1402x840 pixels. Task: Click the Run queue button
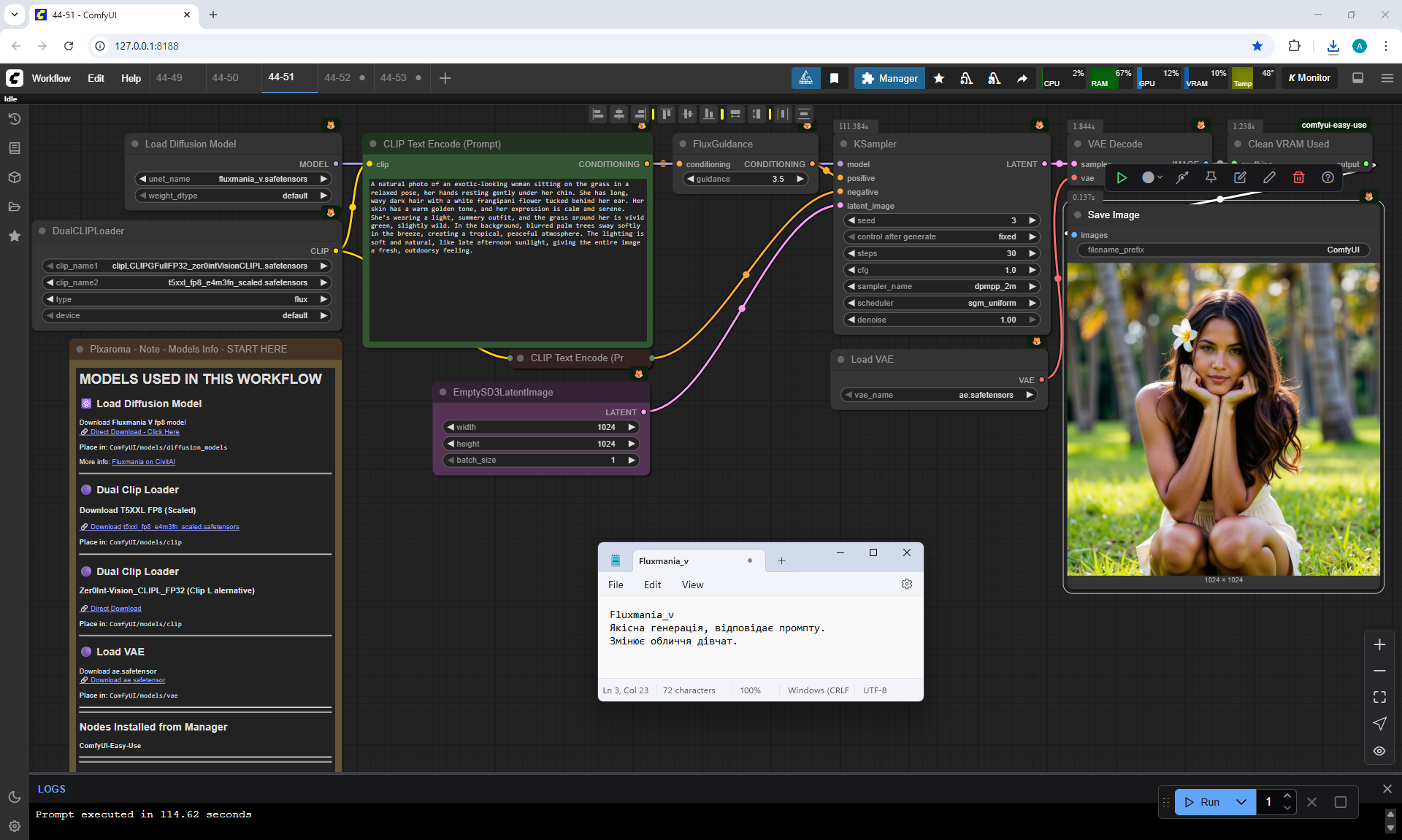pyautogui.click(x=1202, y=802)
